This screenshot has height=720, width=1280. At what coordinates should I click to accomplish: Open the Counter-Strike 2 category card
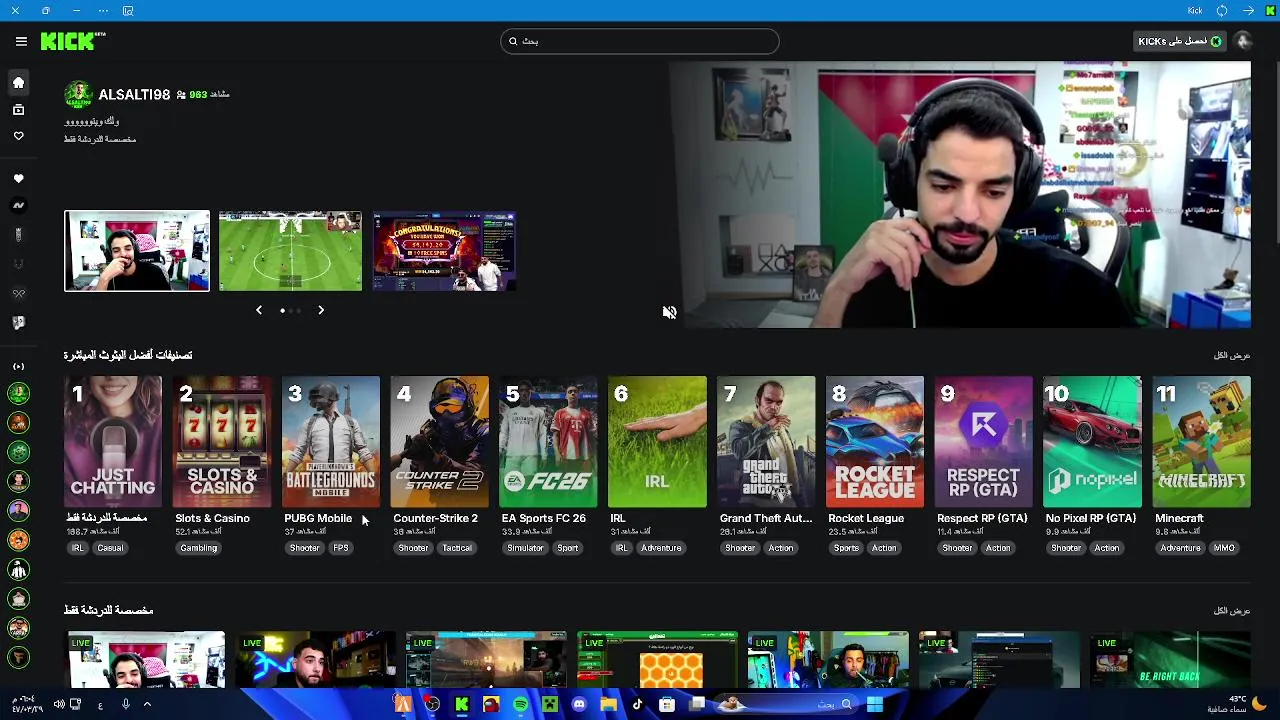440,442
